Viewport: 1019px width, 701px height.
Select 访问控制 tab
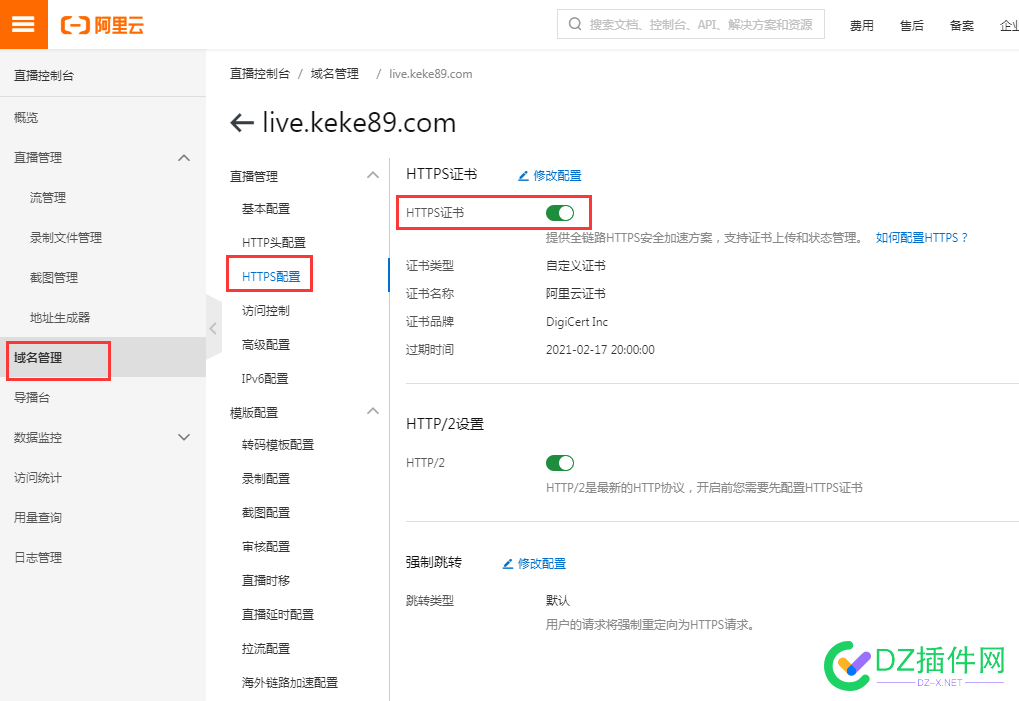click(x=266, y=311)
